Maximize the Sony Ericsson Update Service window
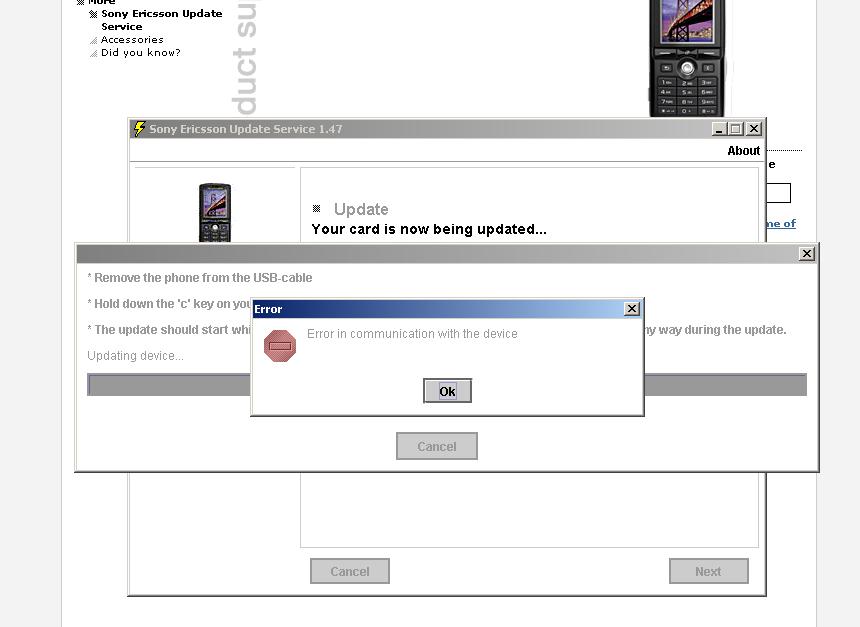Screen dimensions: 860x627 click(736, 129)
